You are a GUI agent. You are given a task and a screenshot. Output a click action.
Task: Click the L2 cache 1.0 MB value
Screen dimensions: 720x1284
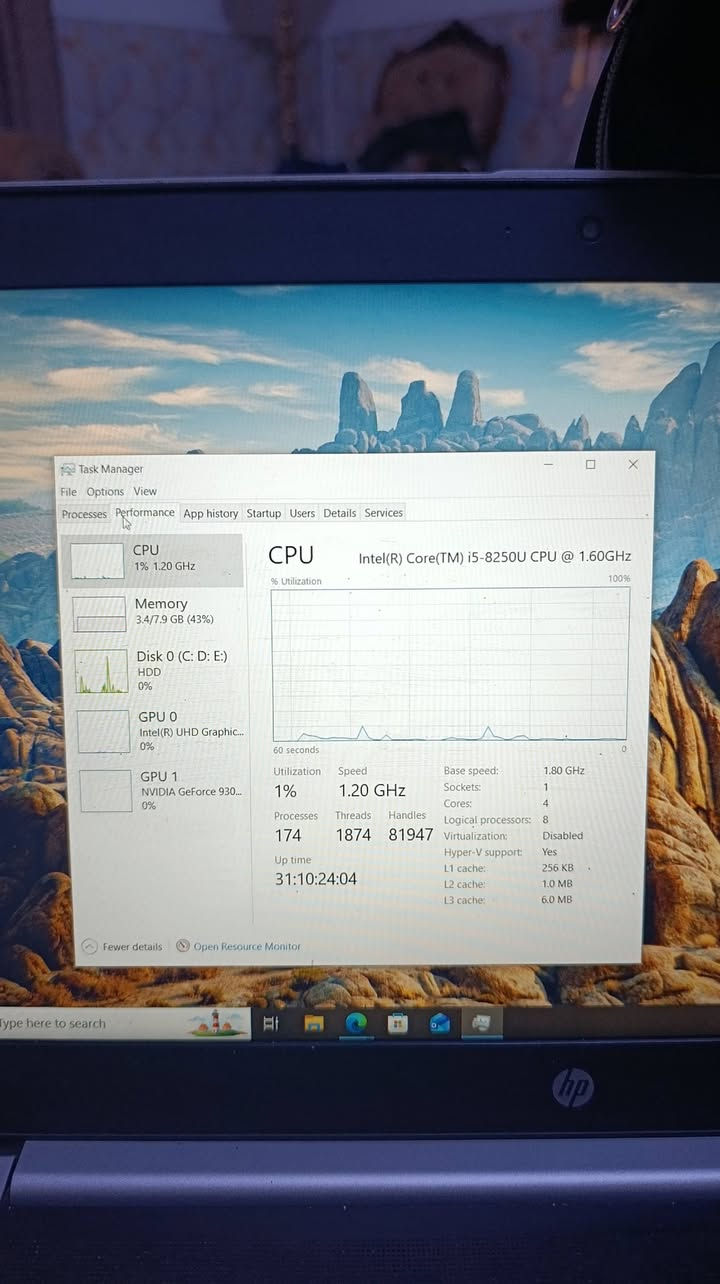558,884
